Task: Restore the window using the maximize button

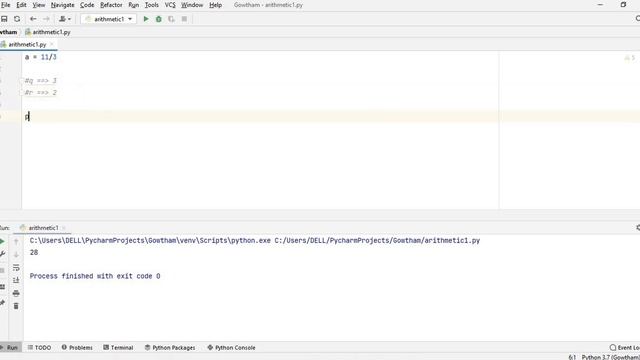Action: tap(623, 5)
